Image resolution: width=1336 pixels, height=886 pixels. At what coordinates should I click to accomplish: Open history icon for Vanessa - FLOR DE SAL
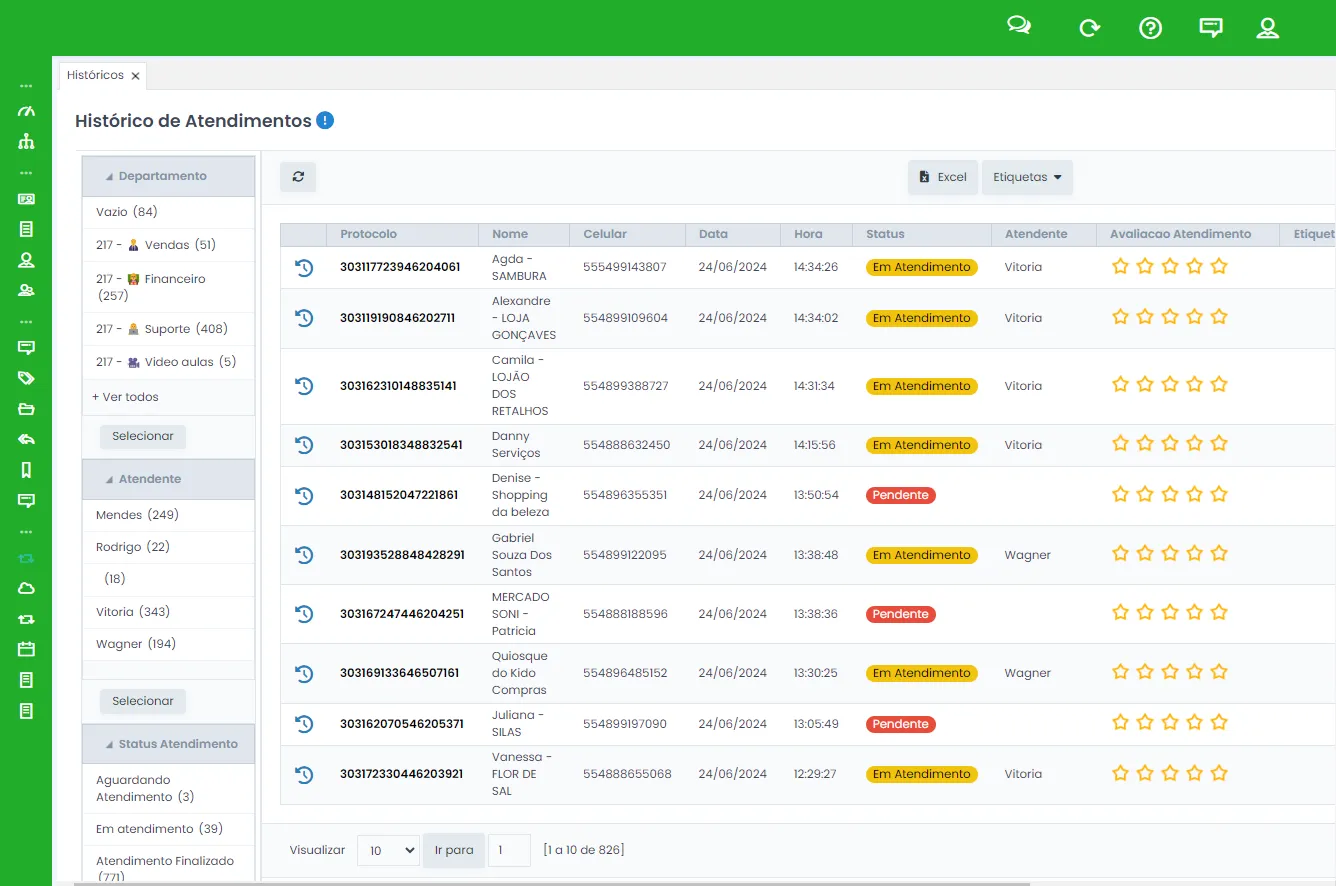(304, 774)
